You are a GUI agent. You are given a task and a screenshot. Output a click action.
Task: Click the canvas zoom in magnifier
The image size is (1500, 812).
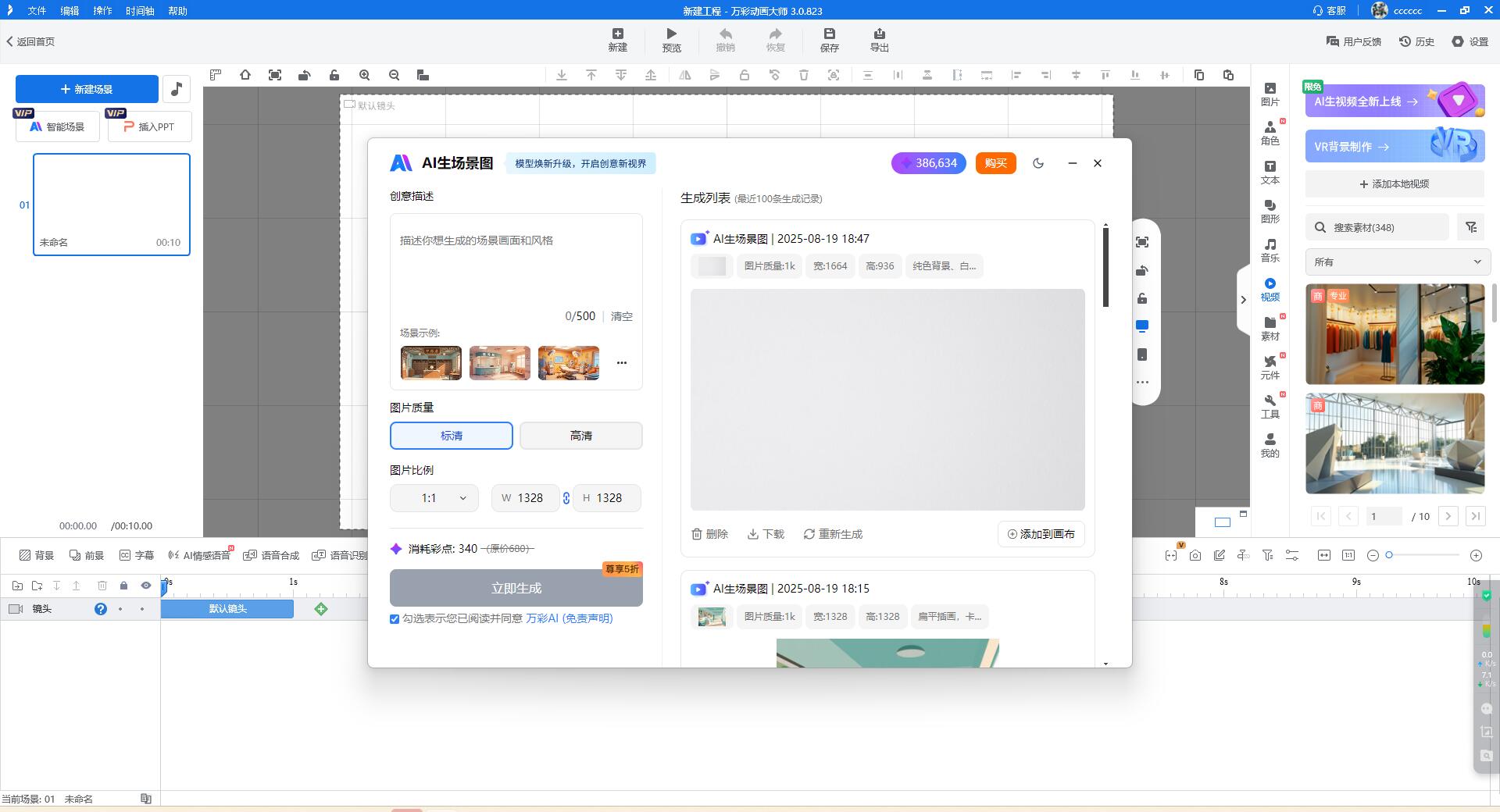[364, 75]
